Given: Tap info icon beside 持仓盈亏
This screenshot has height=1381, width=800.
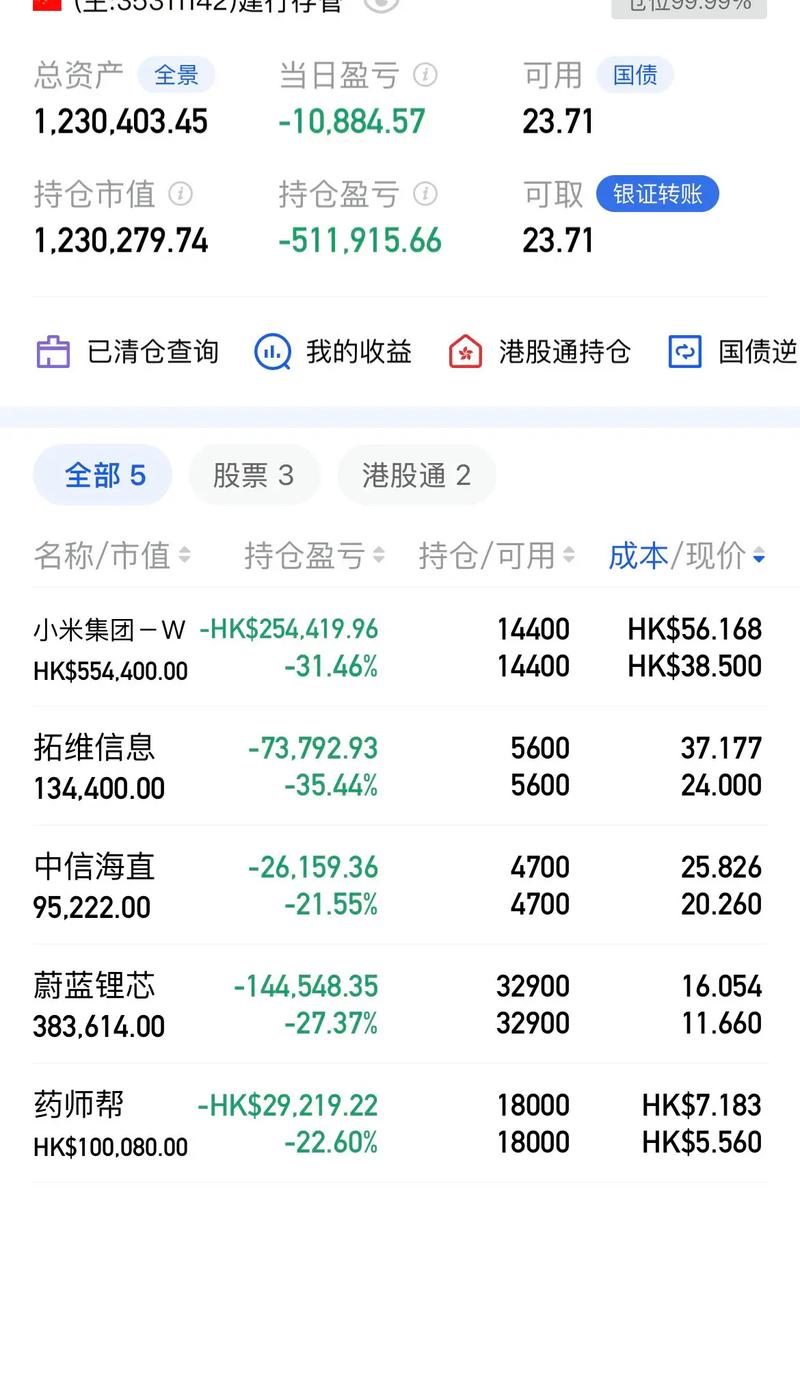Looking at the screenshot, I should click(x=425, y=193).
